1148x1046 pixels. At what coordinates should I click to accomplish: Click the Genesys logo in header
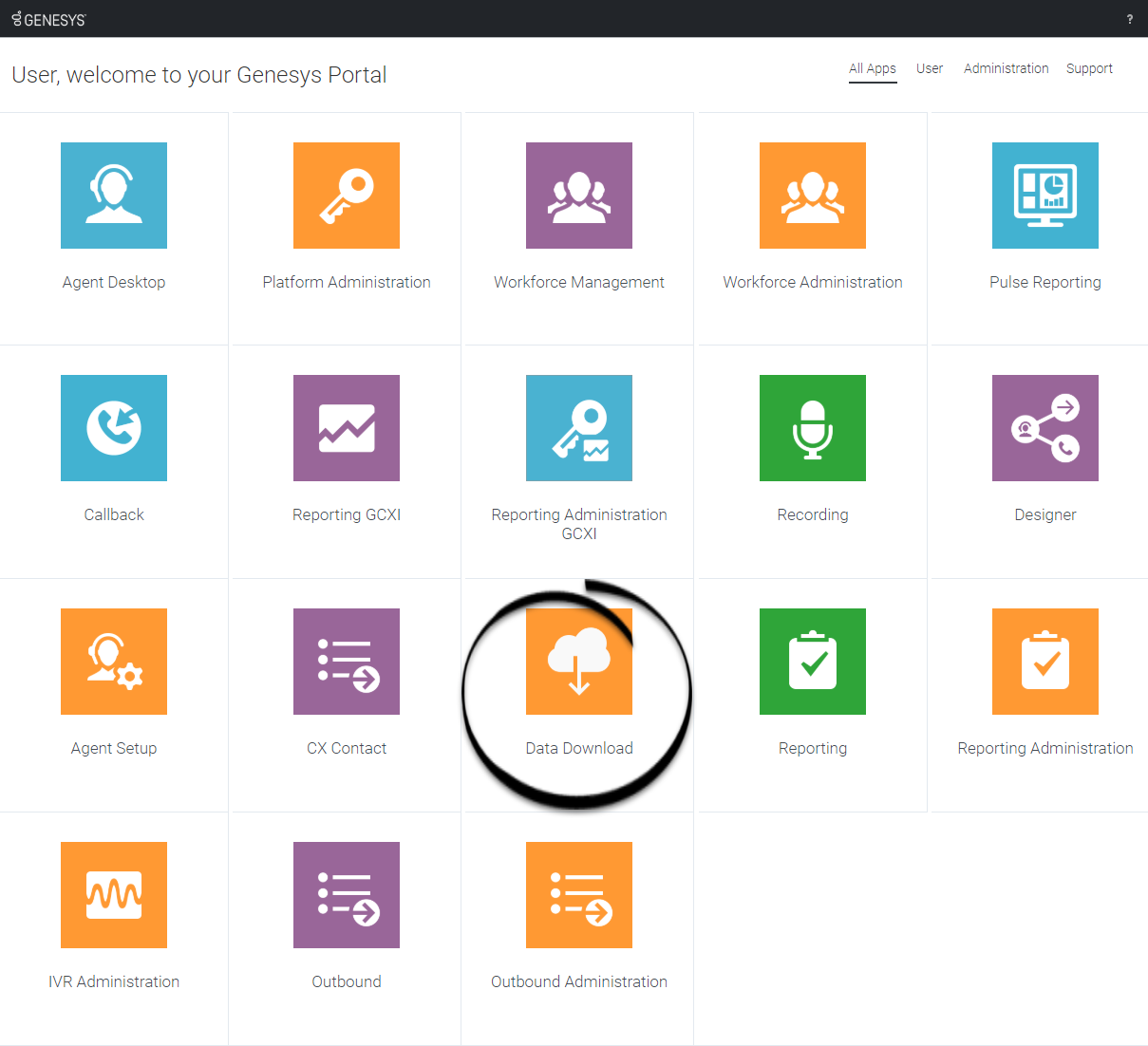coord(48,19)
